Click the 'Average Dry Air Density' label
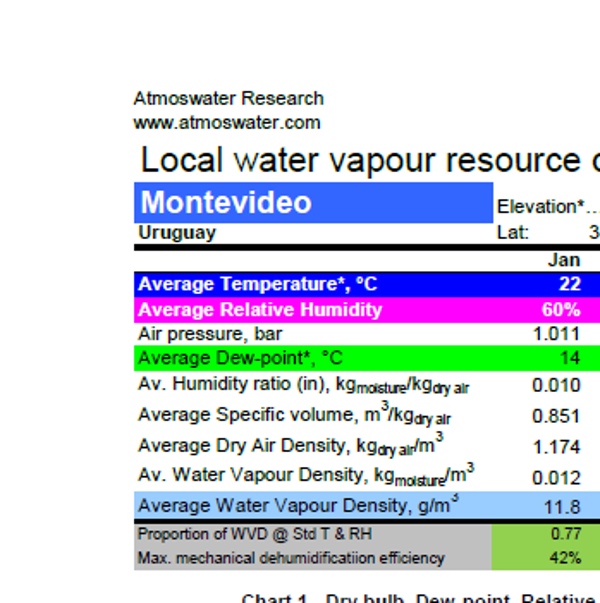600x603 pixels. pos(290,446)
